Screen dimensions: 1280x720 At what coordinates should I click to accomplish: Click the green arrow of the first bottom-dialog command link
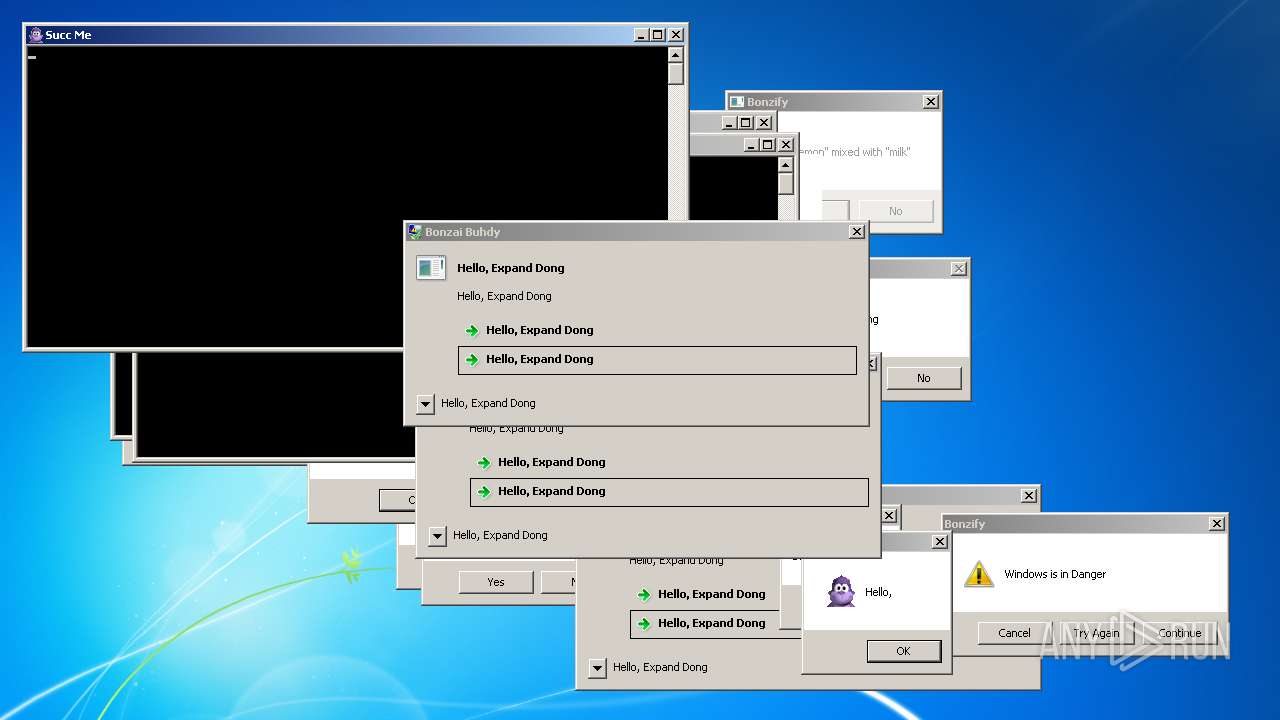[x=644, y=595]
